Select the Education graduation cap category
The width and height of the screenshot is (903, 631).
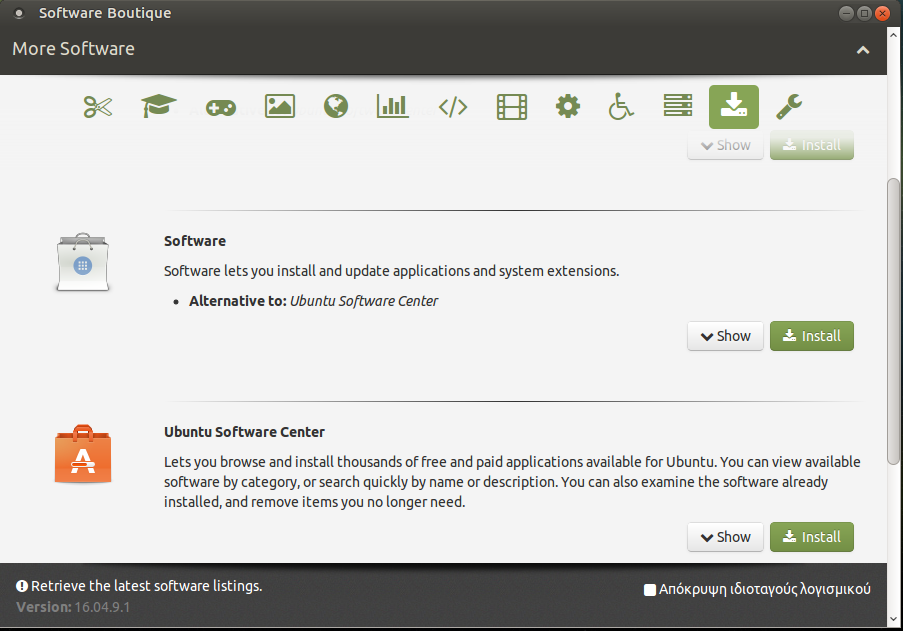[158, 106]
